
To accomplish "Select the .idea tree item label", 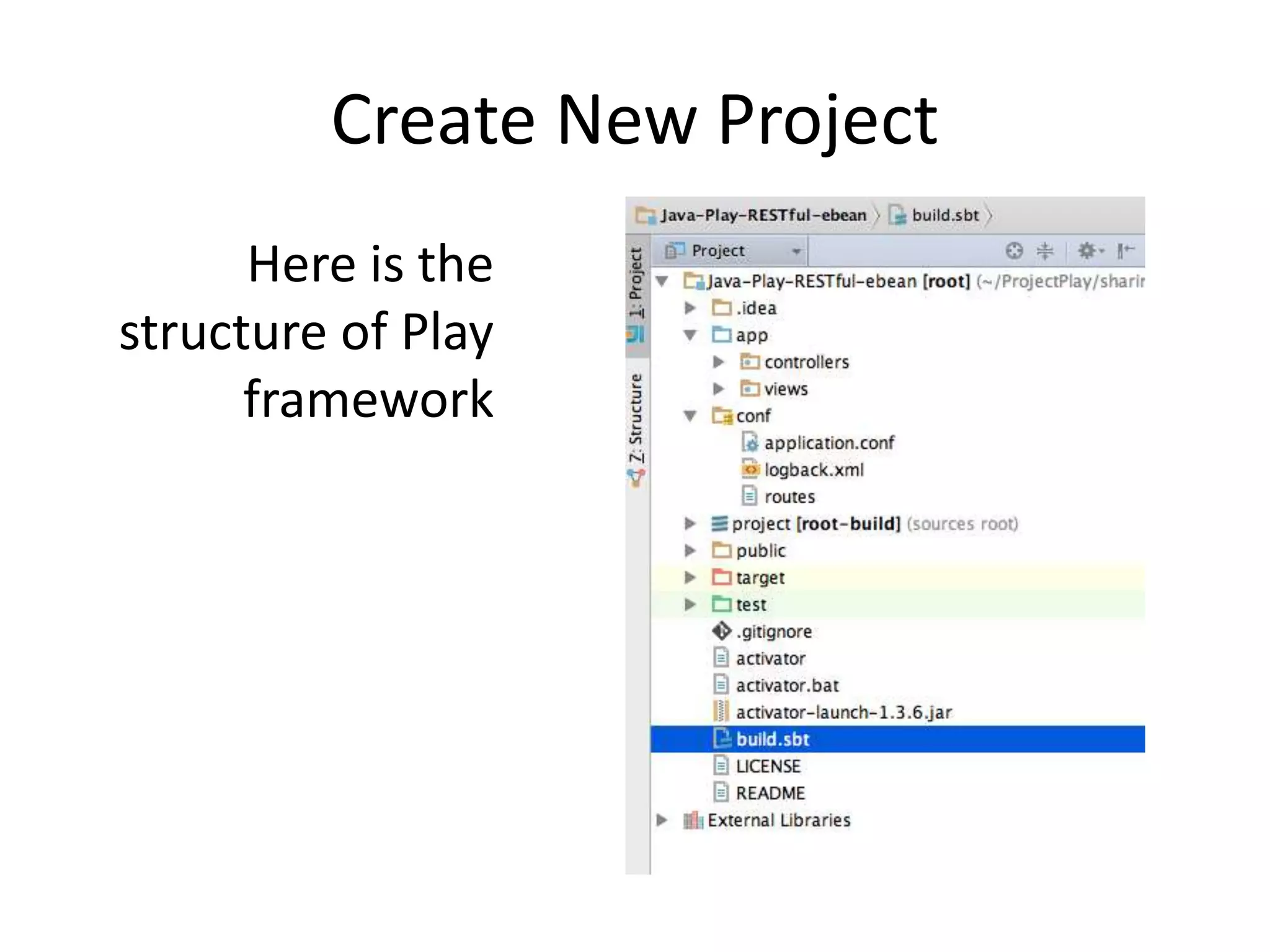I will point(757,308).
